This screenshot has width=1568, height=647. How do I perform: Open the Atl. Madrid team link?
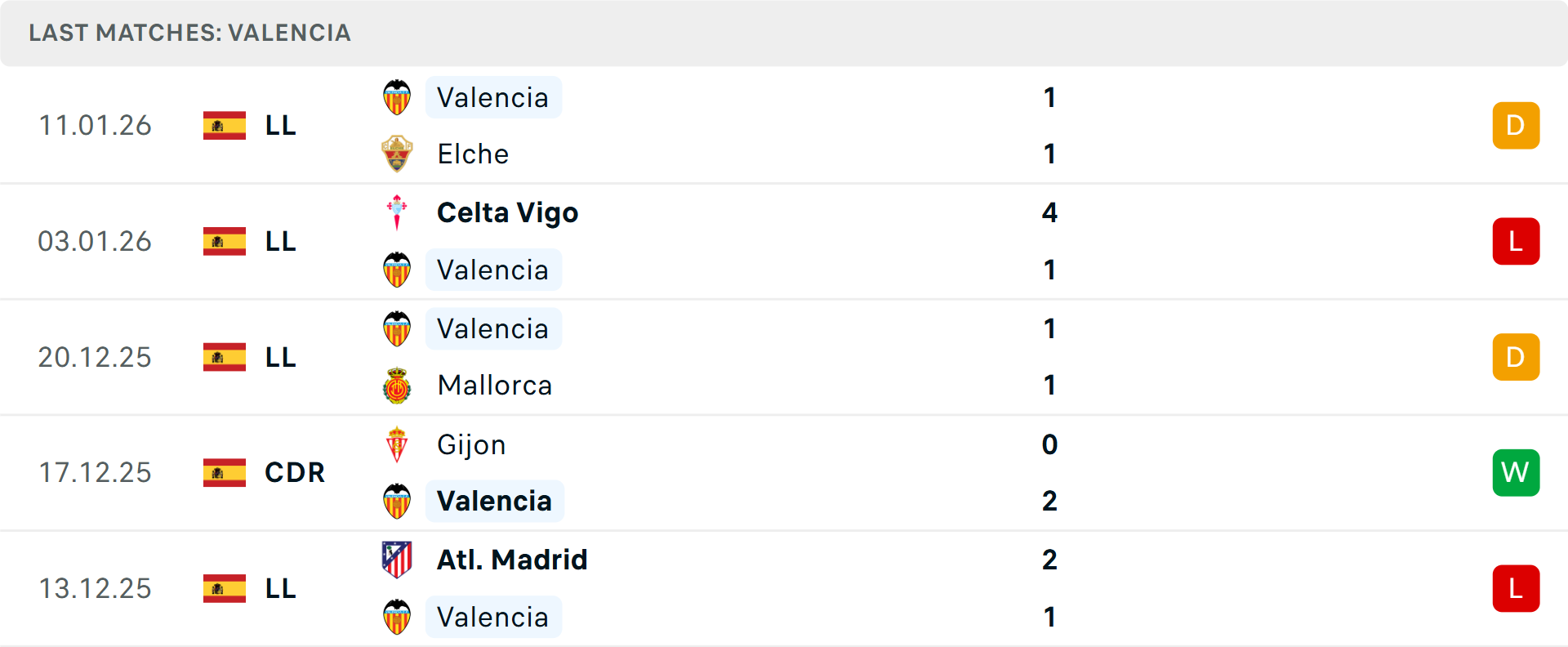pyautogui.click(x=512, y=560)
